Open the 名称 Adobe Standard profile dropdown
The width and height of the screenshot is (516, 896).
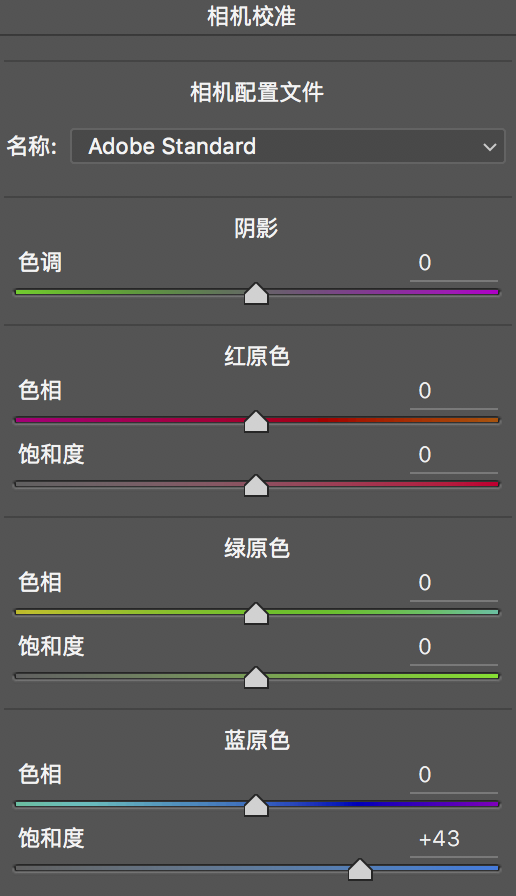[x=287, y=146]
